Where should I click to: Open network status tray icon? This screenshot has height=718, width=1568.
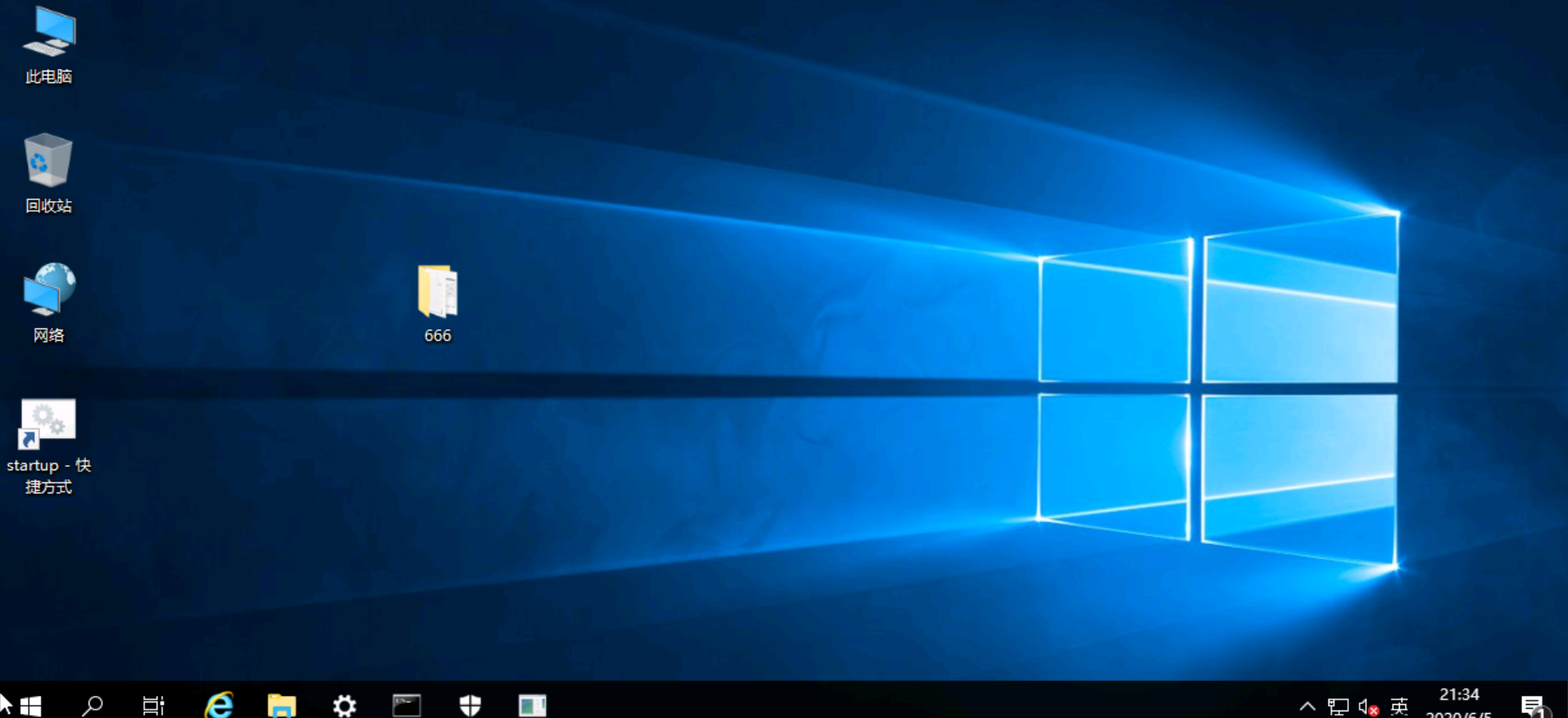[x=1338, y=706]
